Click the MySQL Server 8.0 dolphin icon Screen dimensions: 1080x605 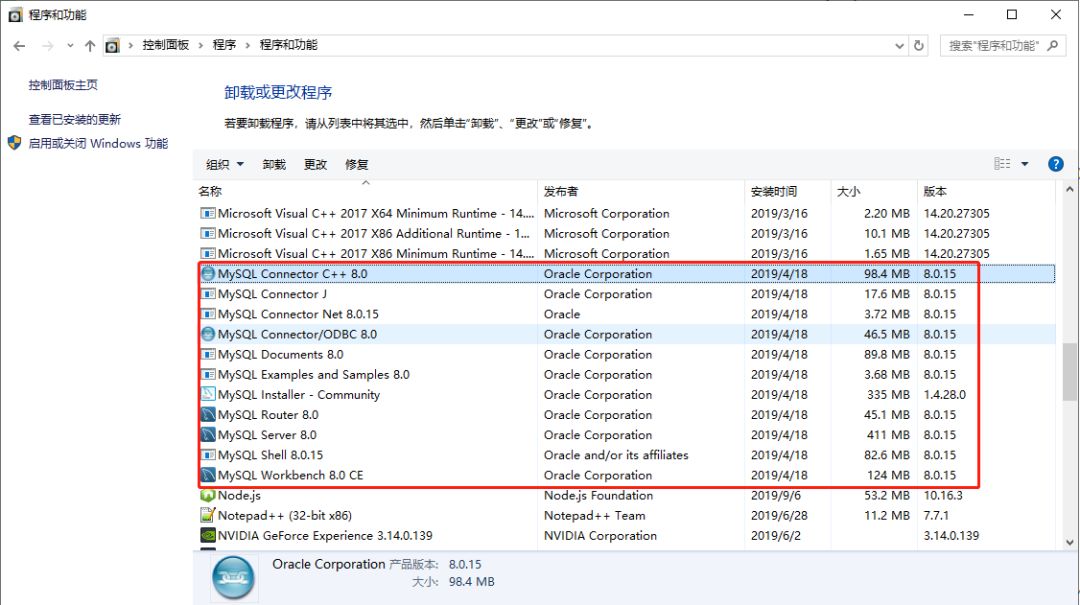point(207,435)
